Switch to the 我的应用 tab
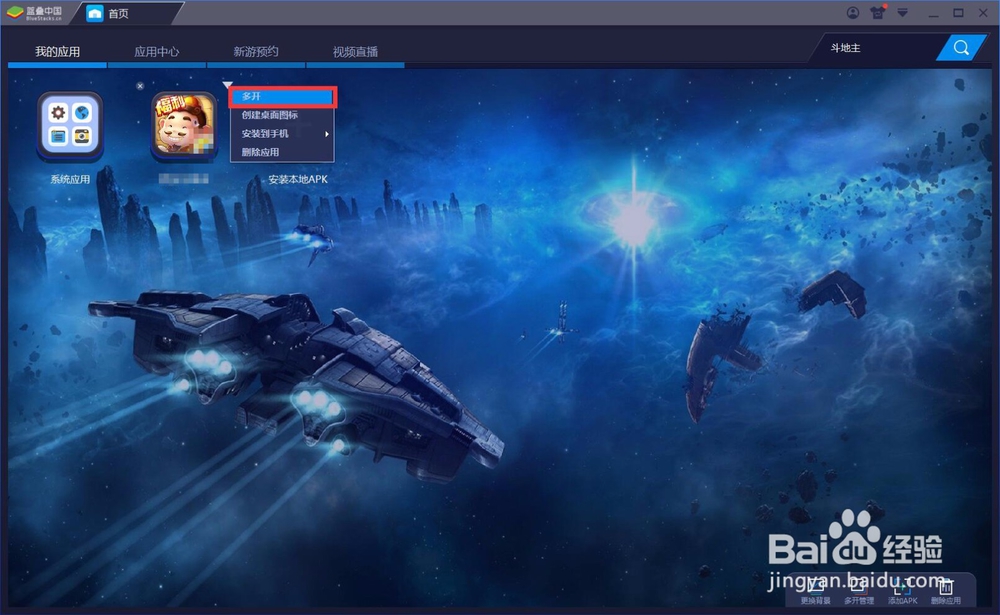The image size is (1000, 615). point(57,52)
